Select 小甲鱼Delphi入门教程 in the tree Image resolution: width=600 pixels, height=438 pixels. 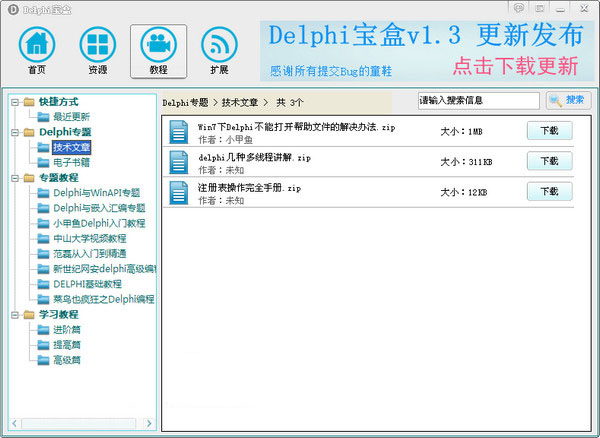(99, 223)
